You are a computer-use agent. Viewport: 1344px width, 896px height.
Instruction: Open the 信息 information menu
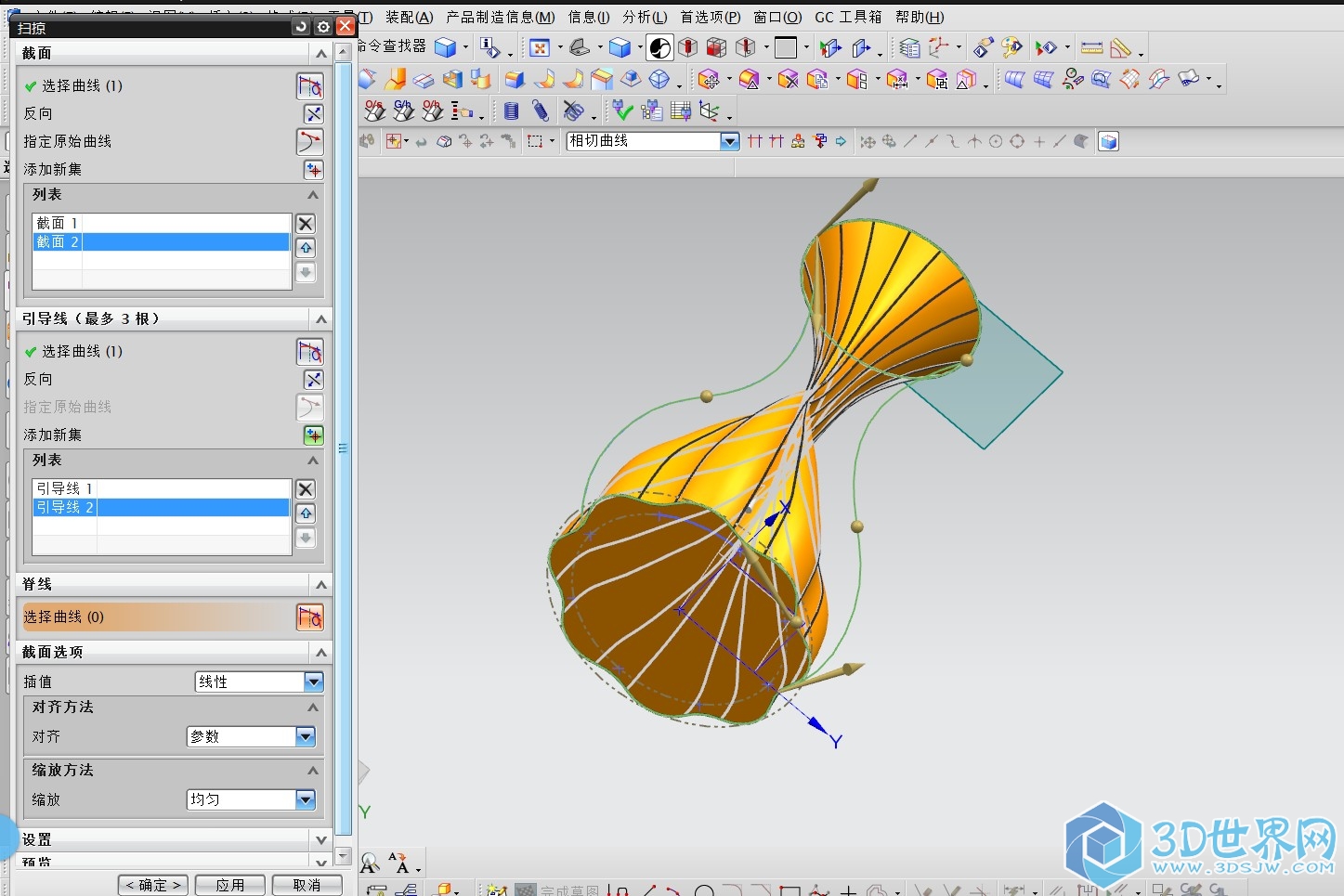coord(589,18)
